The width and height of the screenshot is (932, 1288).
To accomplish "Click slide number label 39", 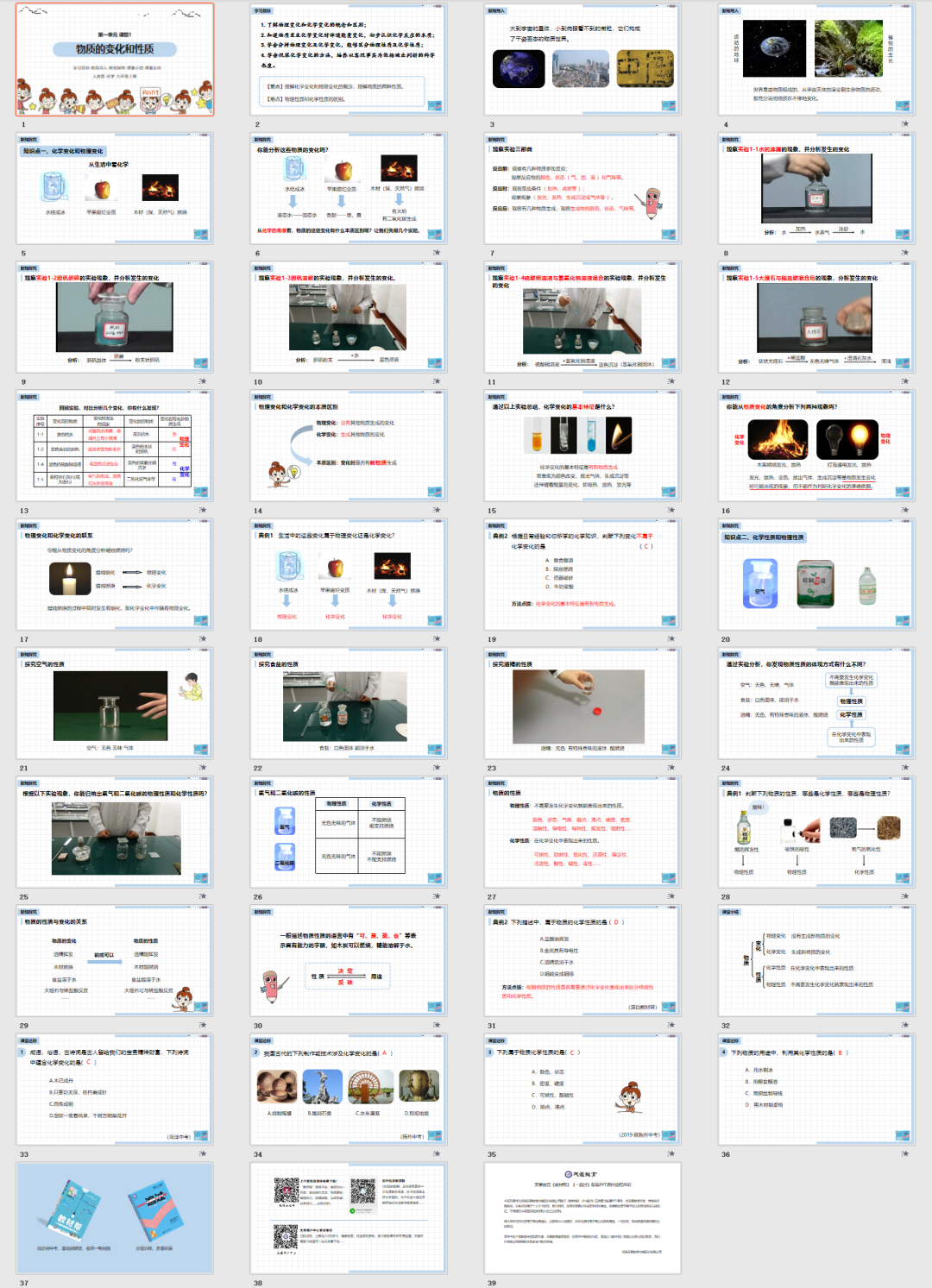I will [x=492, y=1282].
